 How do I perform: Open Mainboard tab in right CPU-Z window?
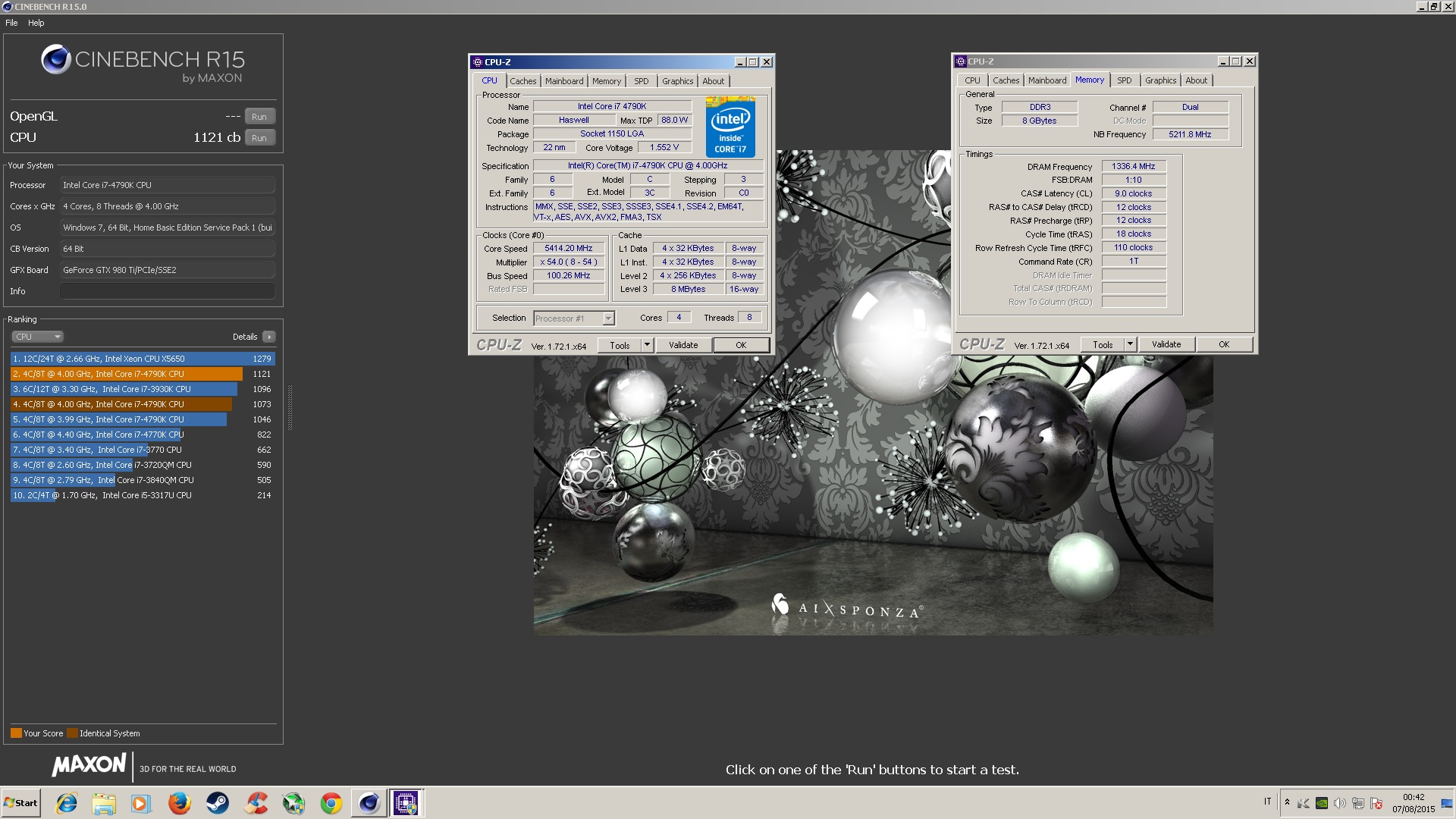tap(1047, 80)
